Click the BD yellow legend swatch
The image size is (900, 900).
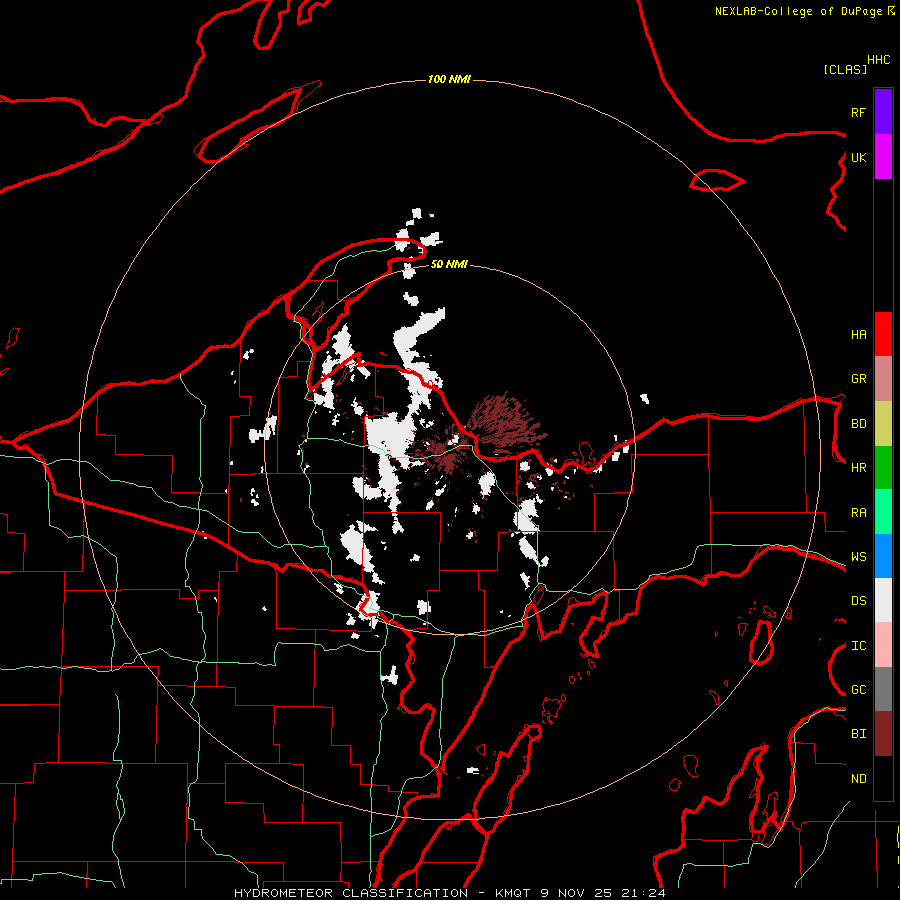coord(883,423)
